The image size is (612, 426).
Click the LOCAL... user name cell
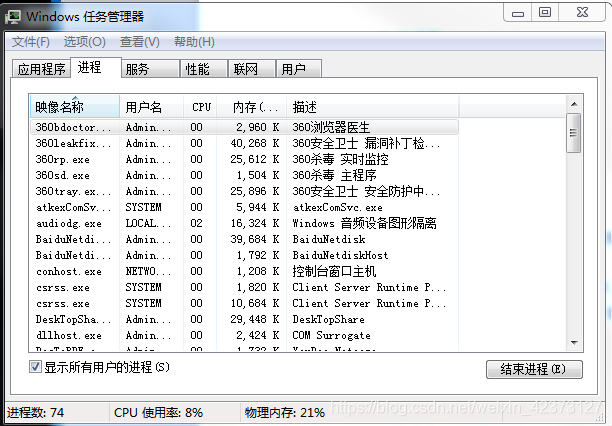(148, 223)
